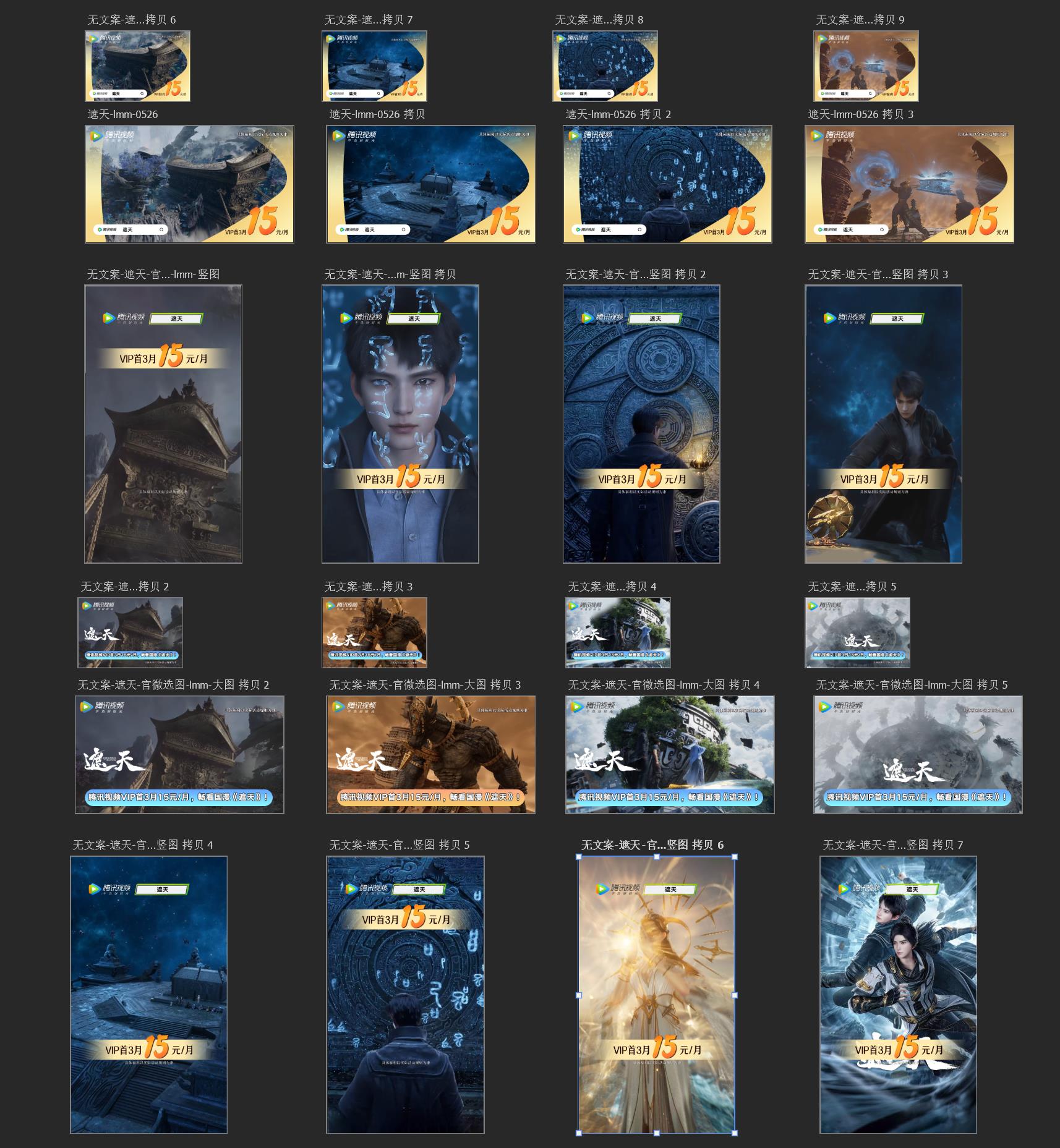Open the 大图 拷贝 3 armored beast banner
This screenshot has height=1148, width=1060.
[x=430, y=755]
